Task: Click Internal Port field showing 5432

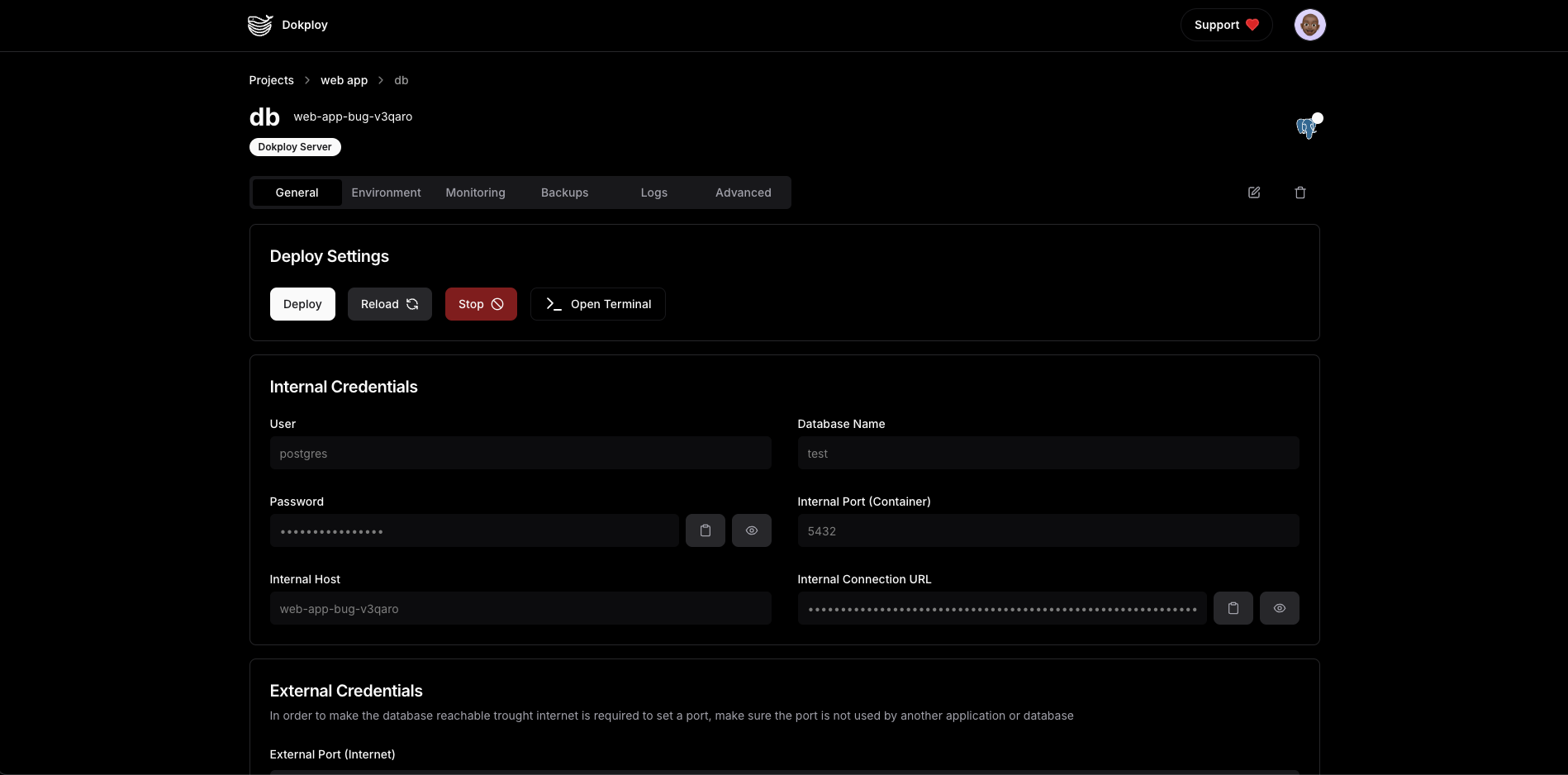Action: (x=1048, y=530)
